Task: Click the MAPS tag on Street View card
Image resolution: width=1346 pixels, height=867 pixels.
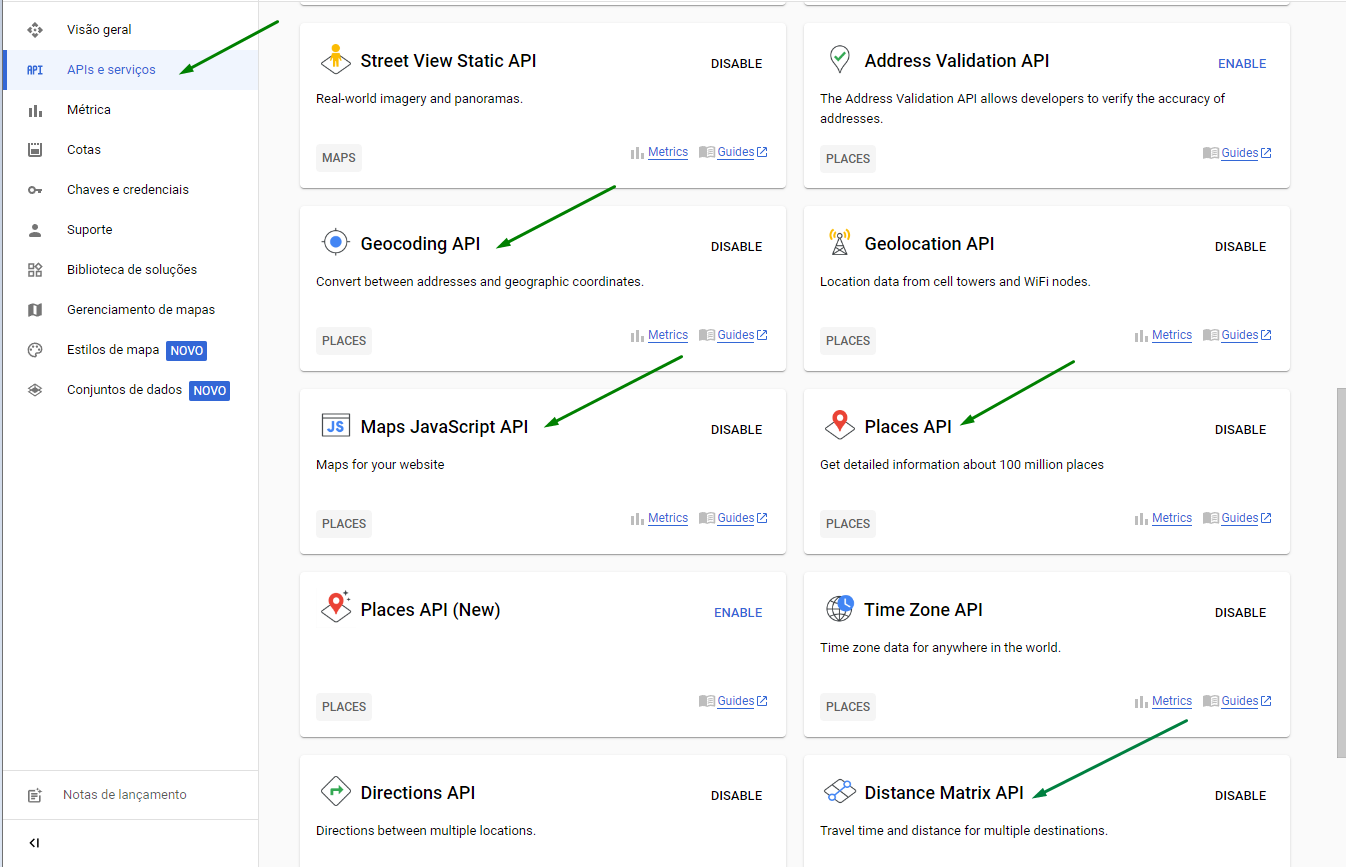Action: tap(339, 158)
